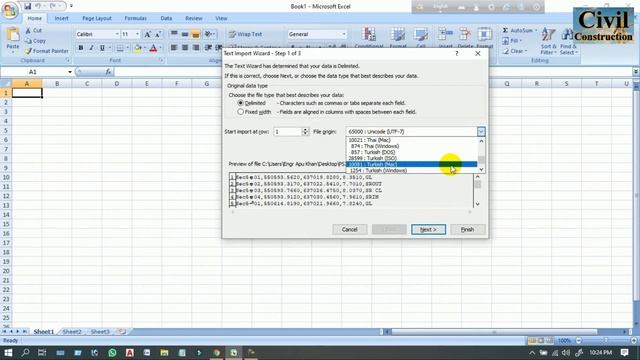
Task: Open the font name Calibri dropdown
Action: (x=117, y=34)
